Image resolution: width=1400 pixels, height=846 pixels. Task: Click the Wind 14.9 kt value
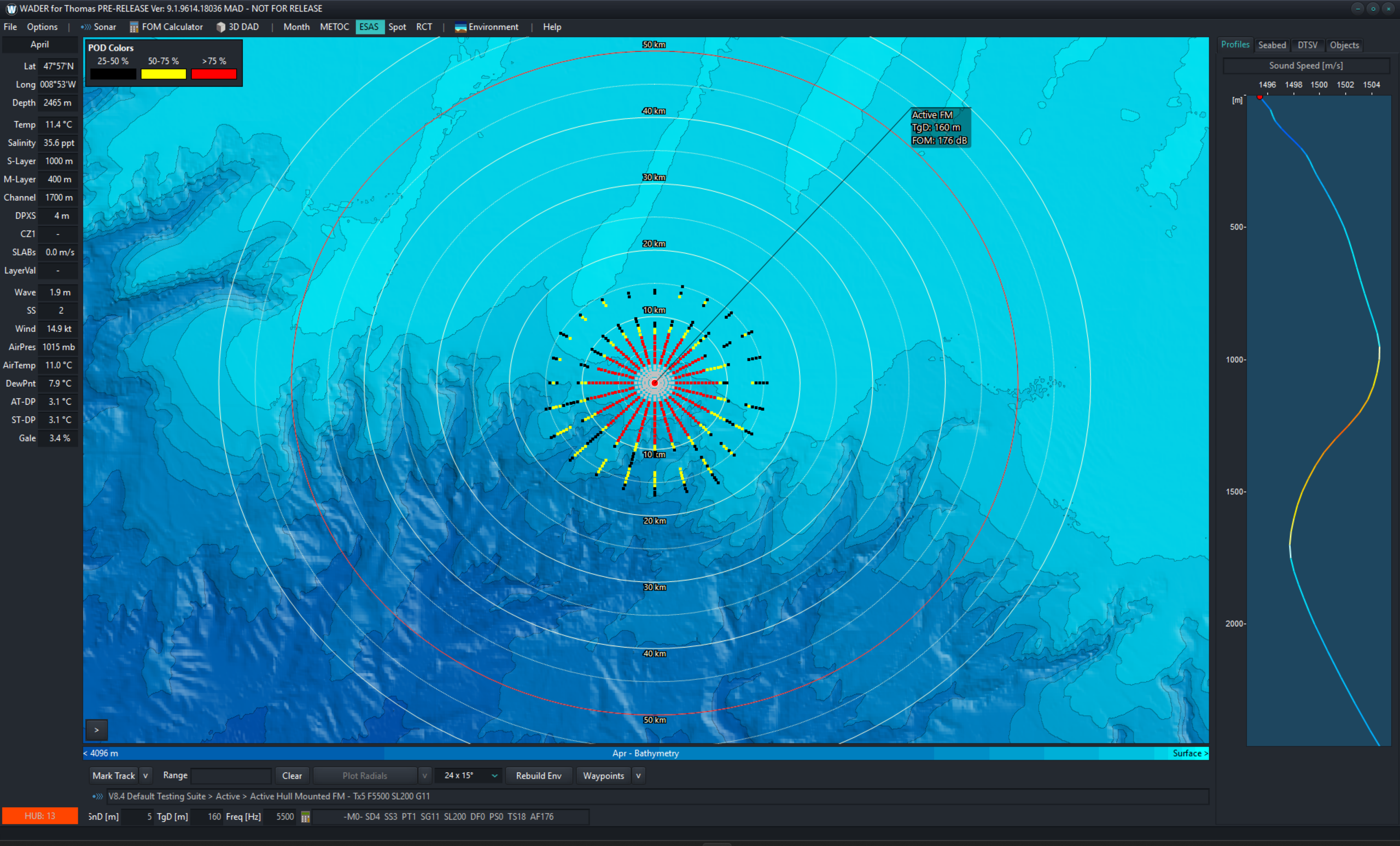[59, 329]
